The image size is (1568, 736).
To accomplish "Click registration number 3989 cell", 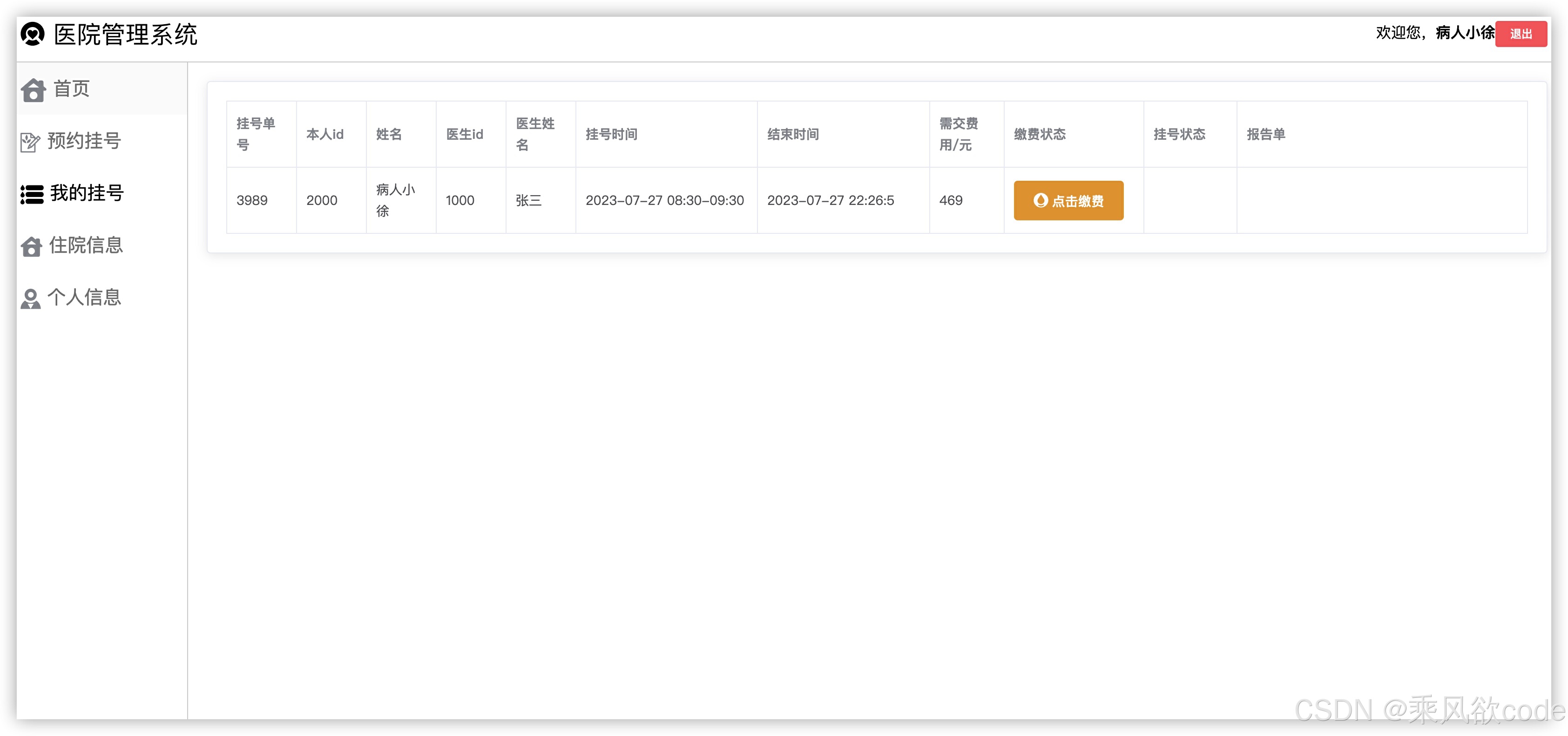I will click(x=252, y=200).
